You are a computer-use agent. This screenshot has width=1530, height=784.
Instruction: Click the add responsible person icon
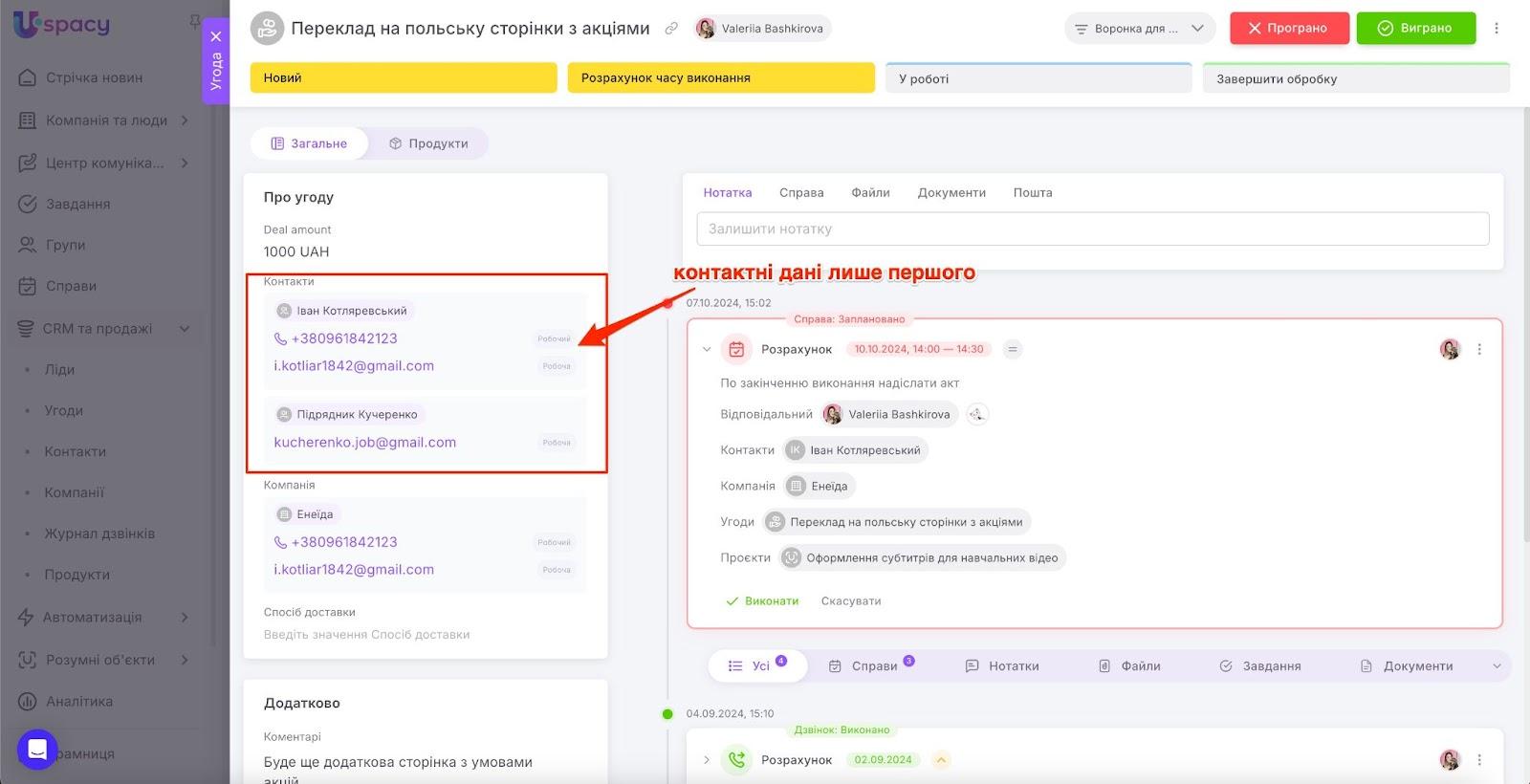[976, 414]
